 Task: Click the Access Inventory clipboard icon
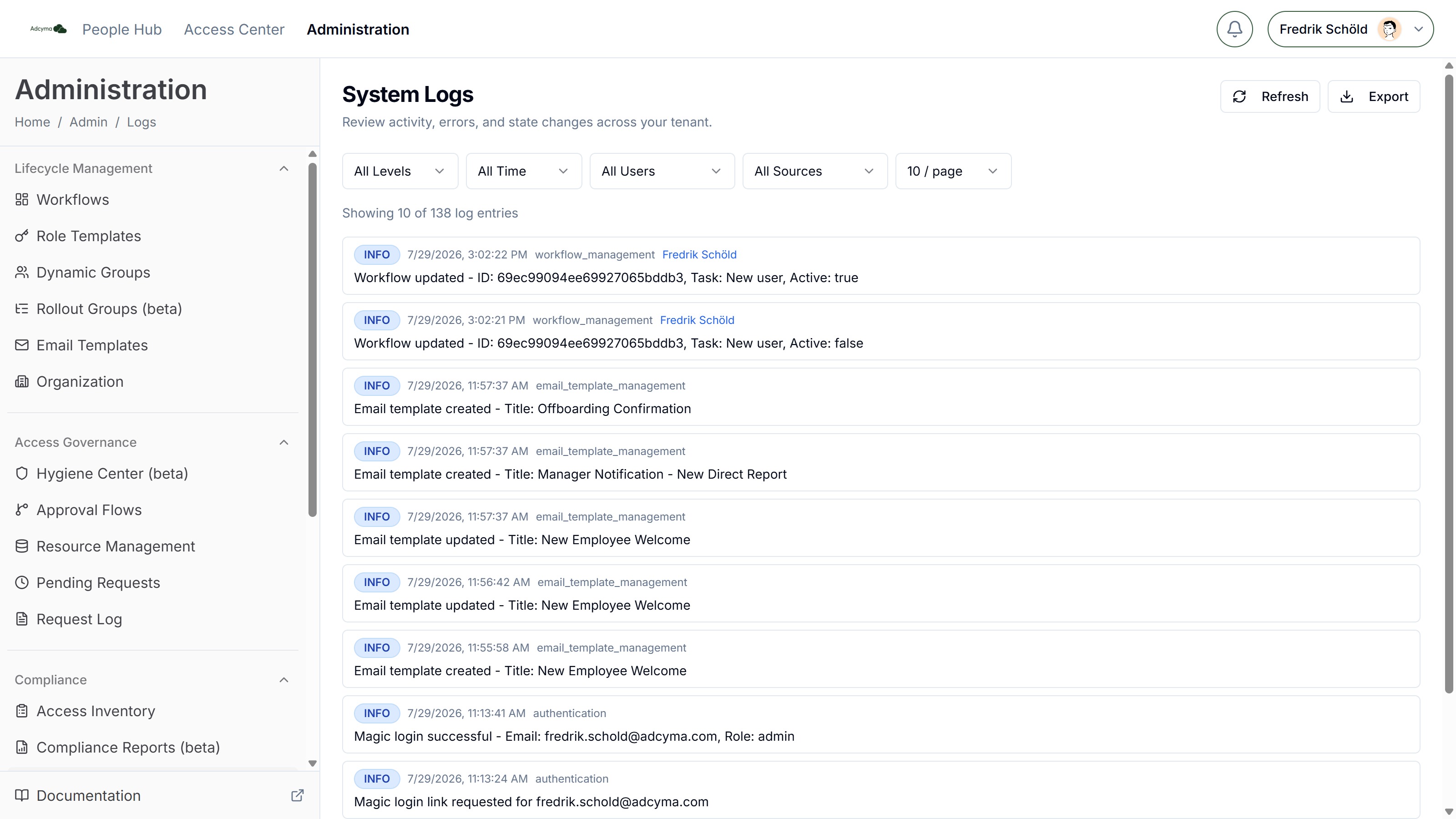pyautogui.click(x=21, y=711)
